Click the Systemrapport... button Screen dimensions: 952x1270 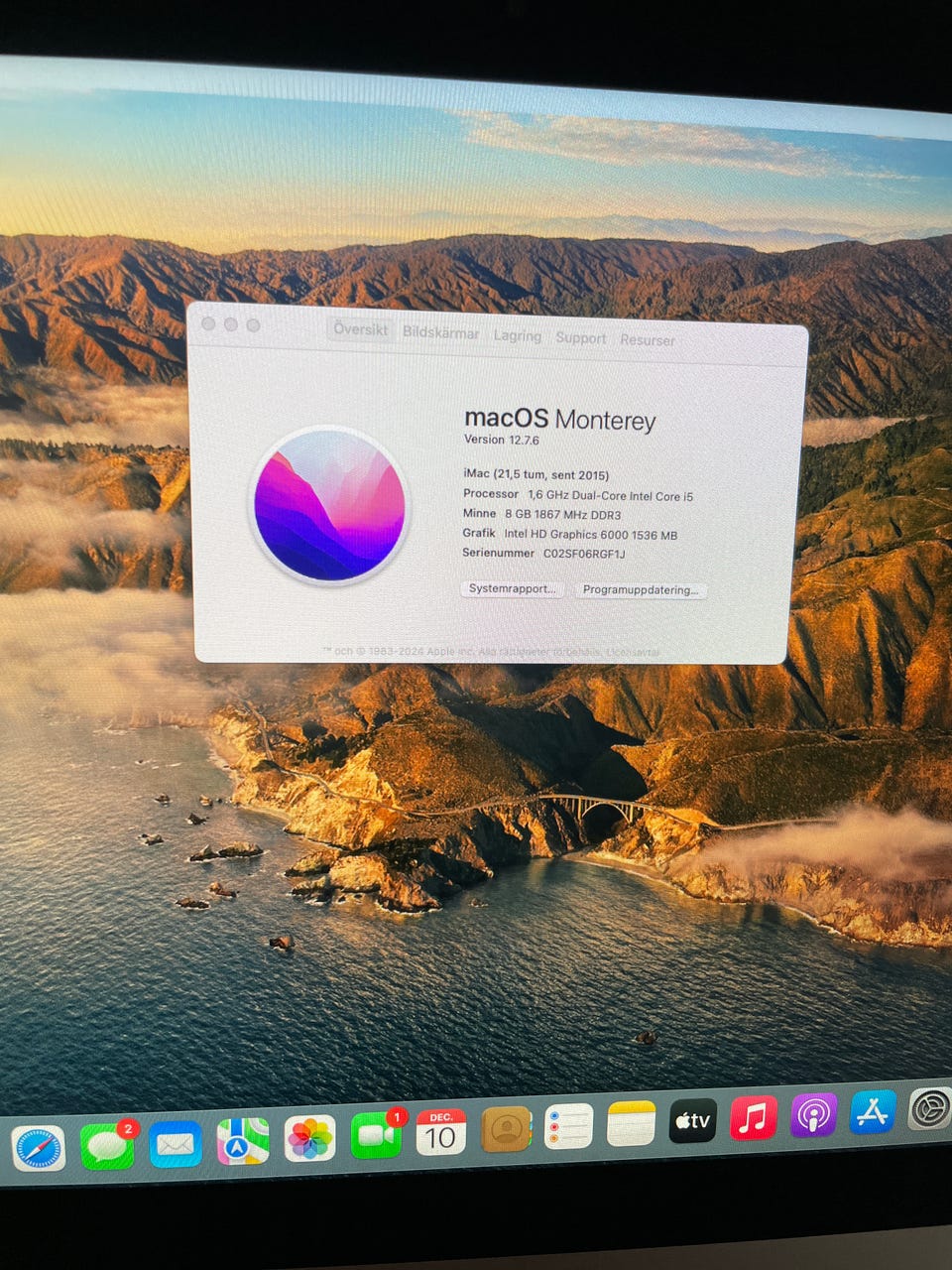tap(512, 588)
